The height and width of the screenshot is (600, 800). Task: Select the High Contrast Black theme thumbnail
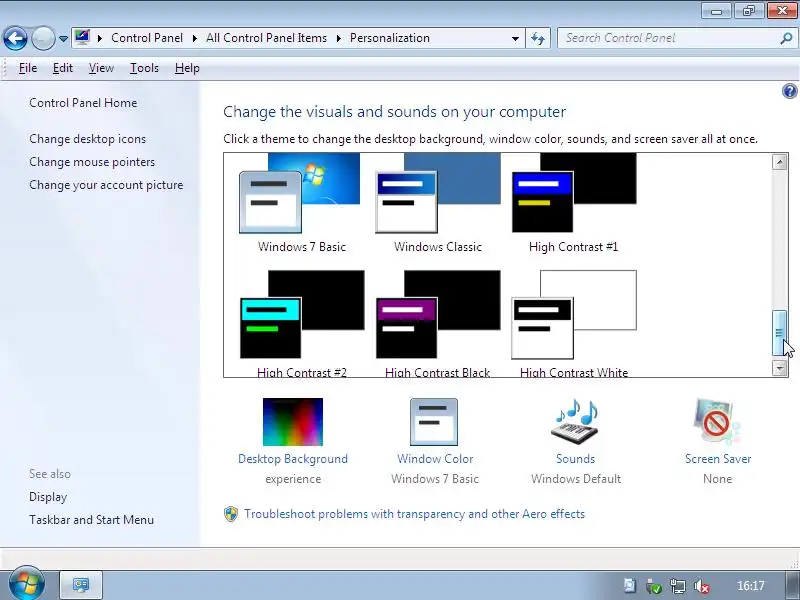(438, 314)
